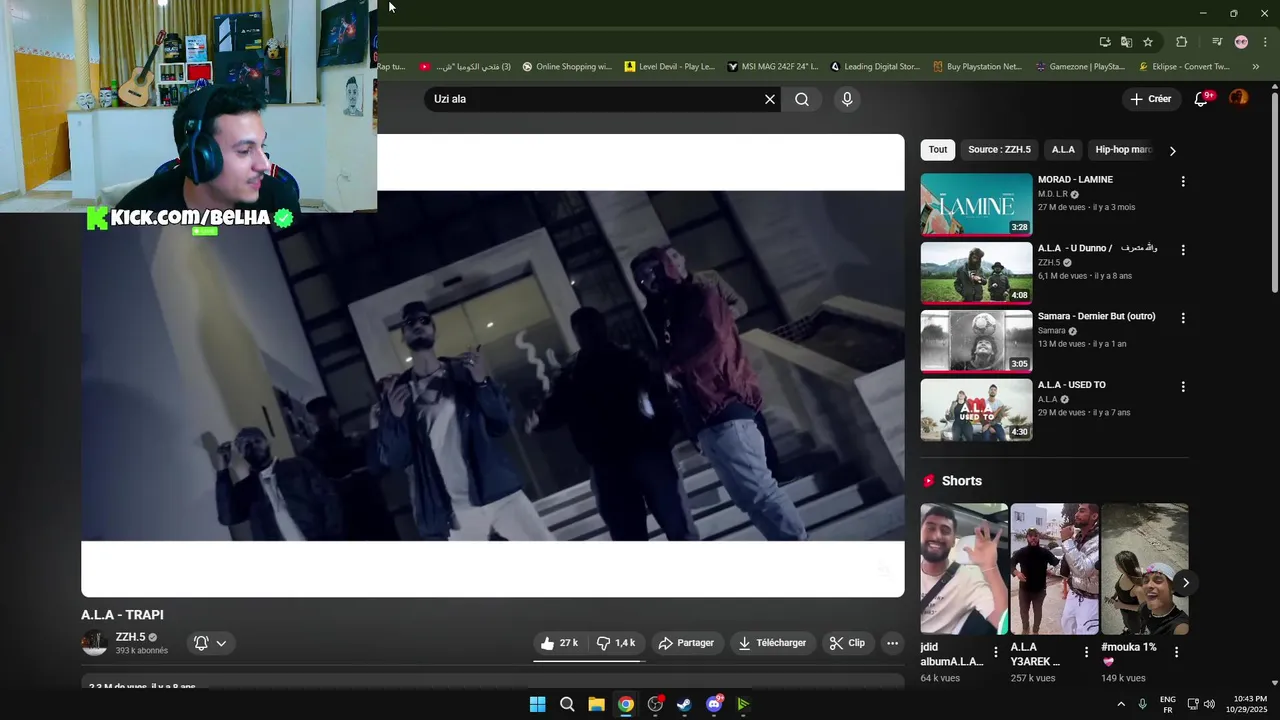The width and height of the screenshot is (1280, 720).
Task: Open the YouTube account avatar menu
Action: (1239, 98)
